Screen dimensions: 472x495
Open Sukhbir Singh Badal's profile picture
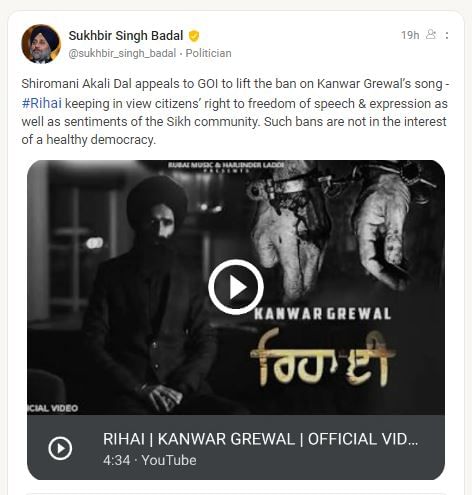[41, 44]
